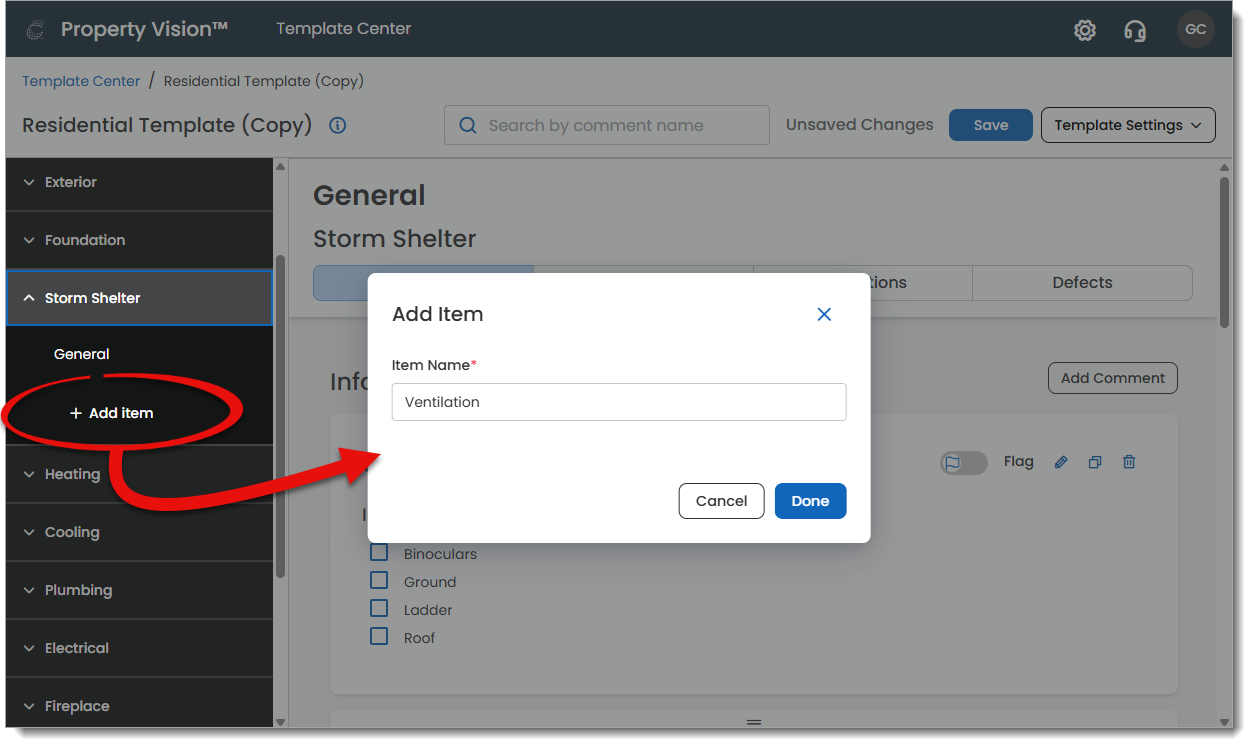Open the Template Settings dropdown
1253x748 pixels.
pos(1128,125)
